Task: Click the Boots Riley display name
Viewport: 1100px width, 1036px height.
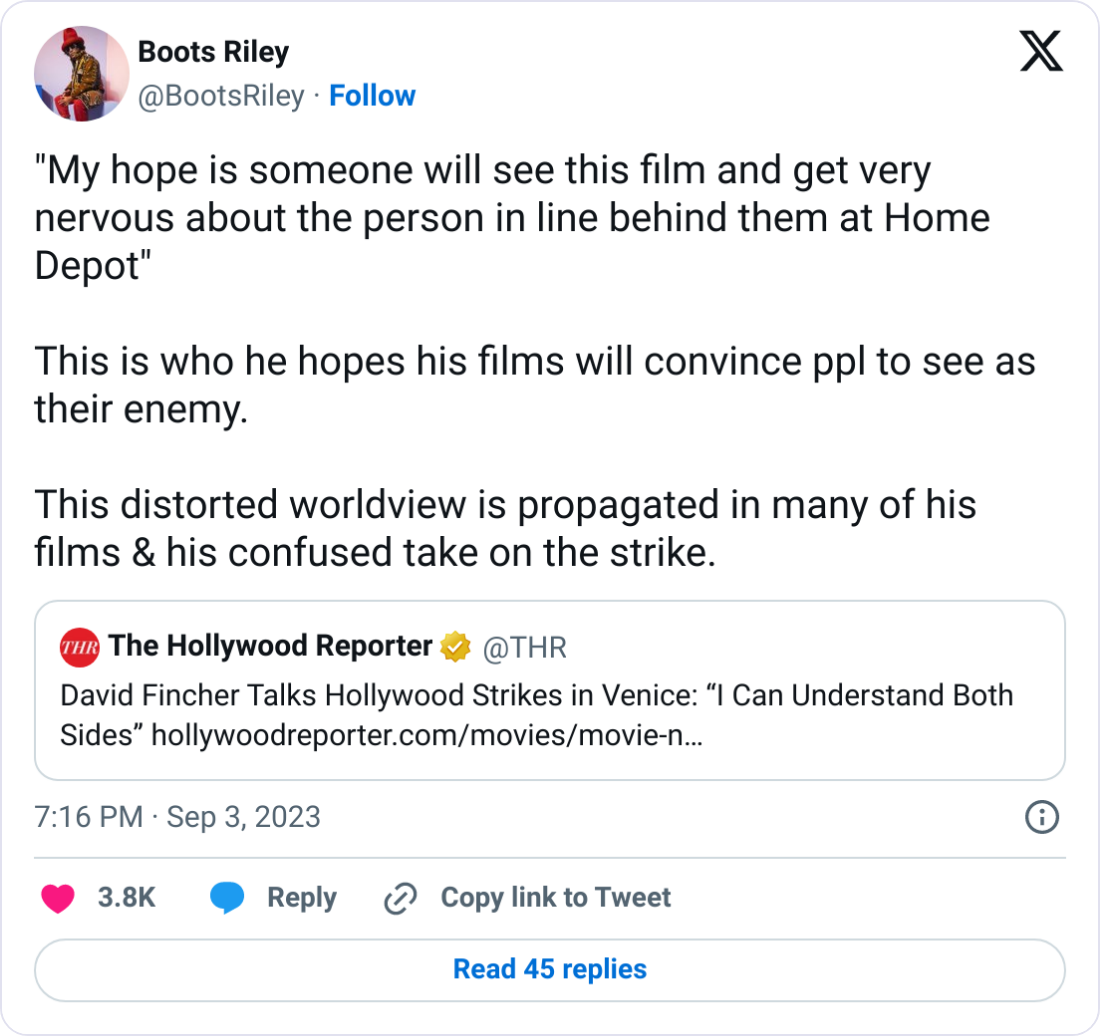Action: click(x=212, y=51)
